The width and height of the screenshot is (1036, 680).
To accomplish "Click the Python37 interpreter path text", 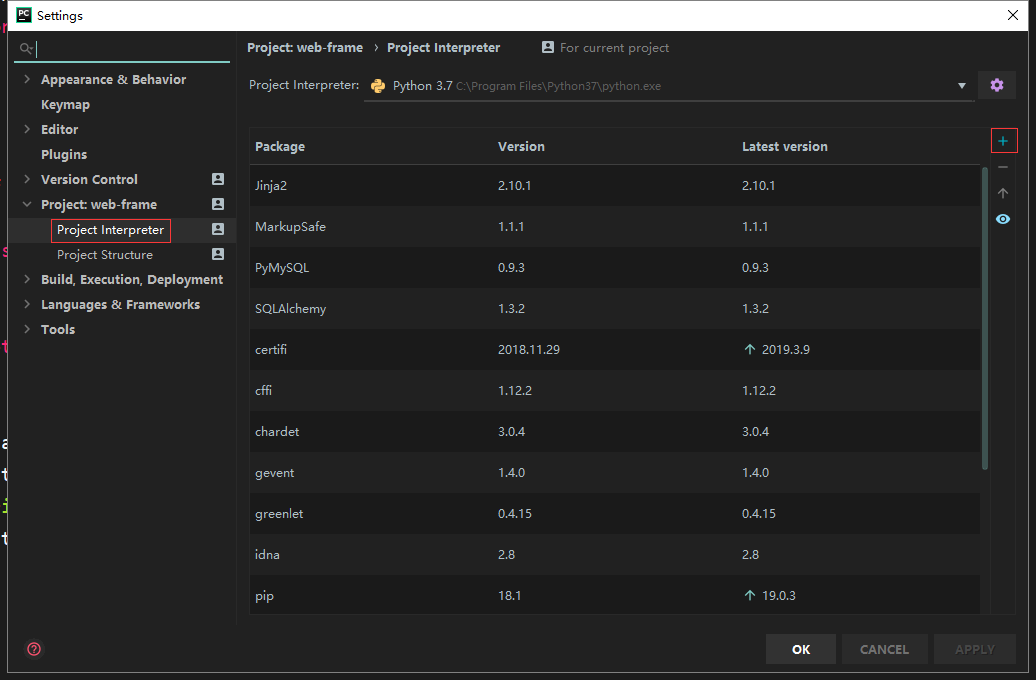I will coord(558,87).
